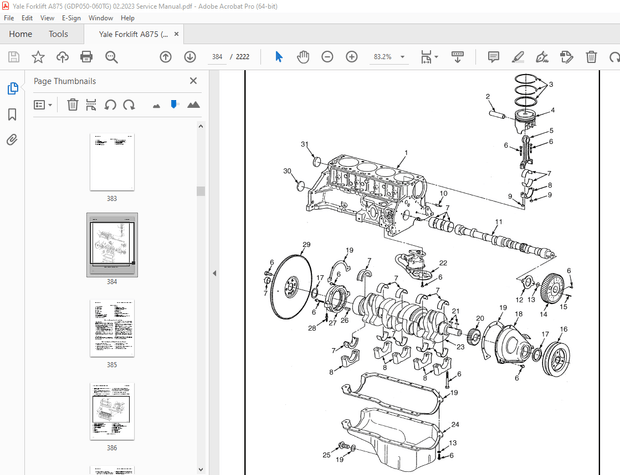Delete selected page thumbnail with trash icon

(72, 104)
